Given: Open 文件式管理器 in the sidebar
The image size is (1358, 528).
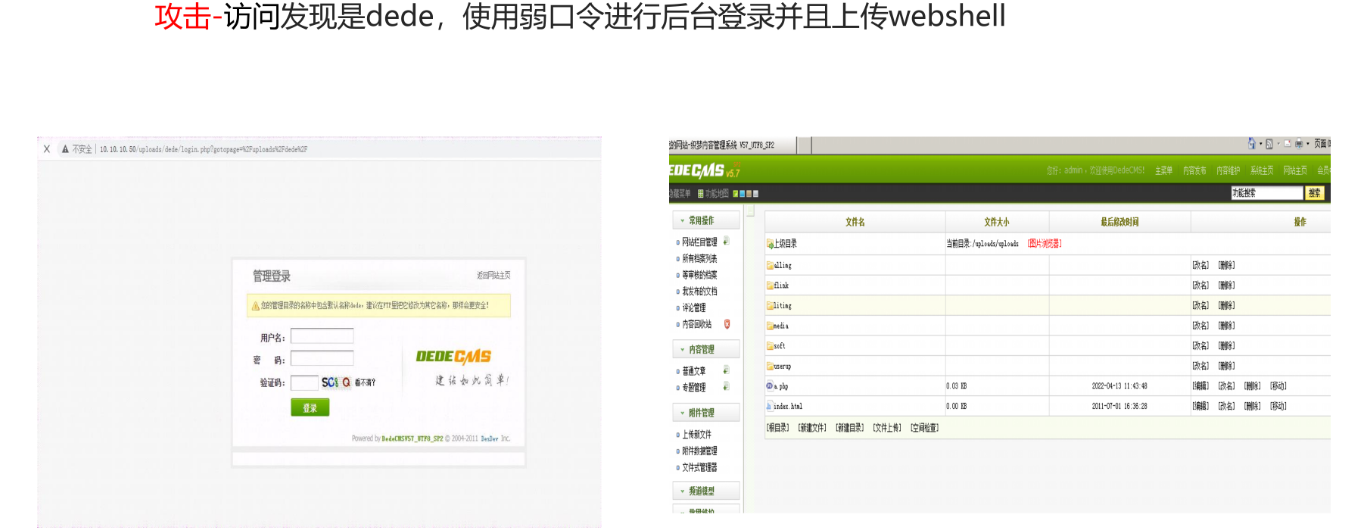Looking at the screenshot, I should [700, 467].
